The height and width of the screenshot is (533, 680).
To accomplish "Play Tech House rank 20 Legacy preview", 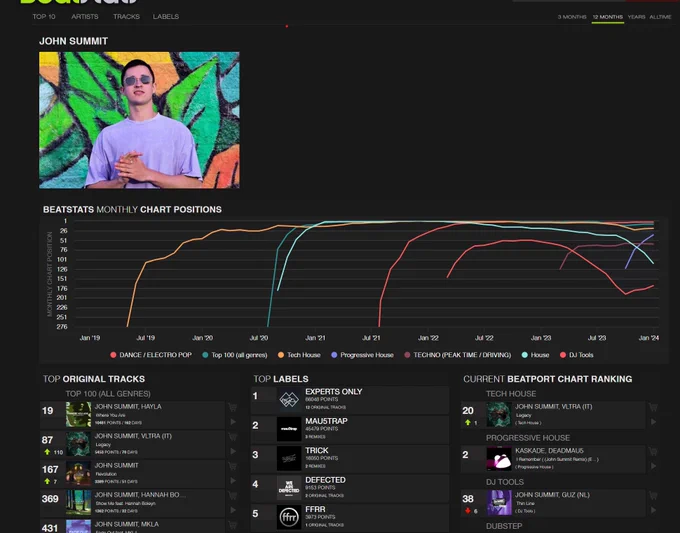I will click(654, 422).
